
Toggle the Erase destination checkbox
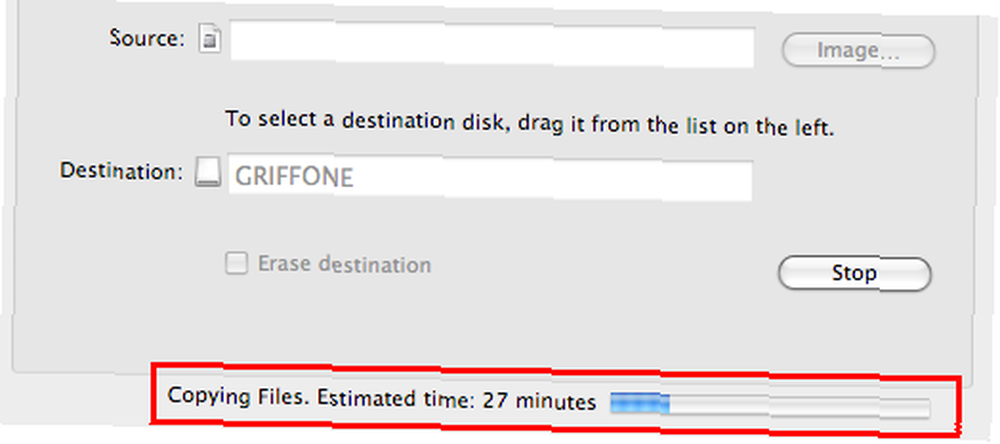tap(236, 263)
